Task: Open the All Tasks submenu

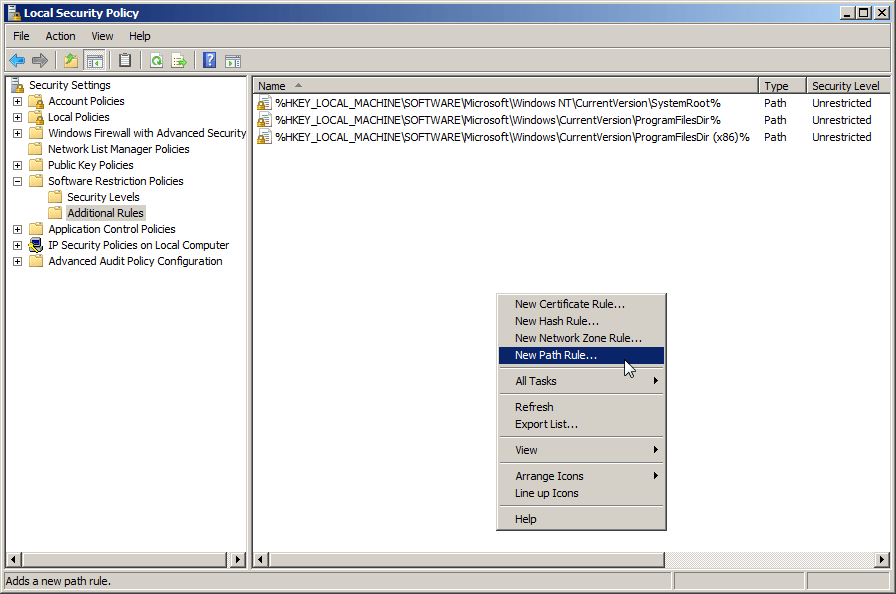Action: (x=581, y=381)
